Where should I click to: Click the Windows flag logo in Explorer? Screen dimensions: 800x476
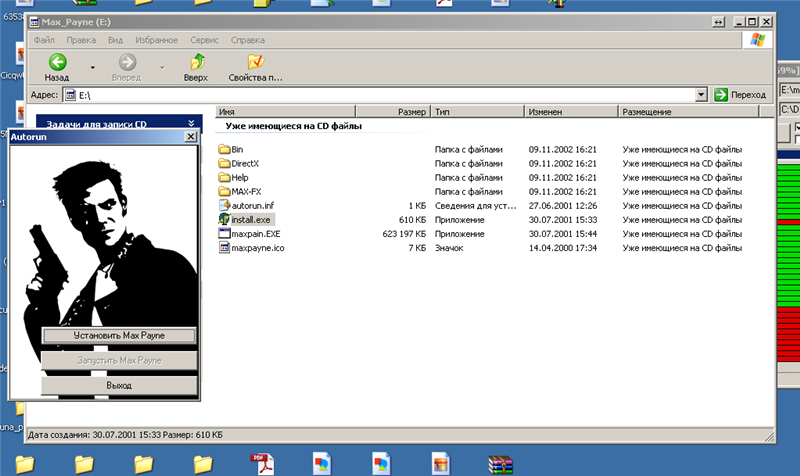[758, 40]
